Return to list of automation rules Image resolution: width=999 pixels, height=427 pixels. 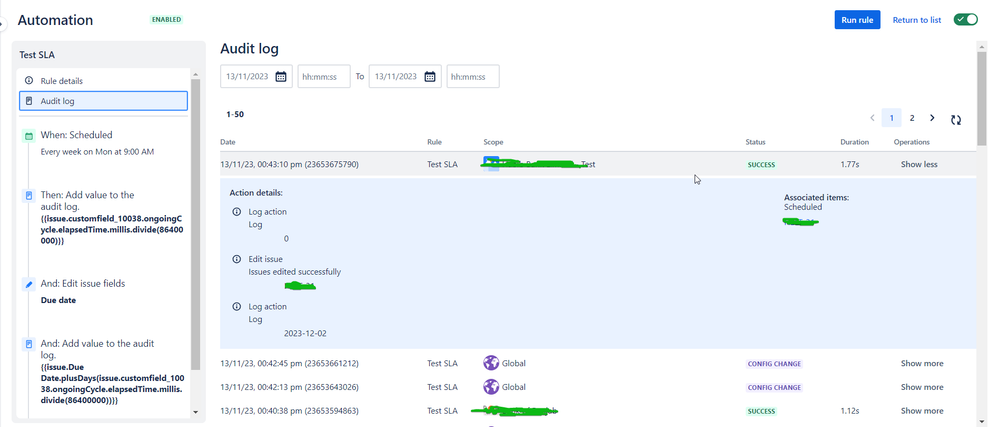coord(916,20)
